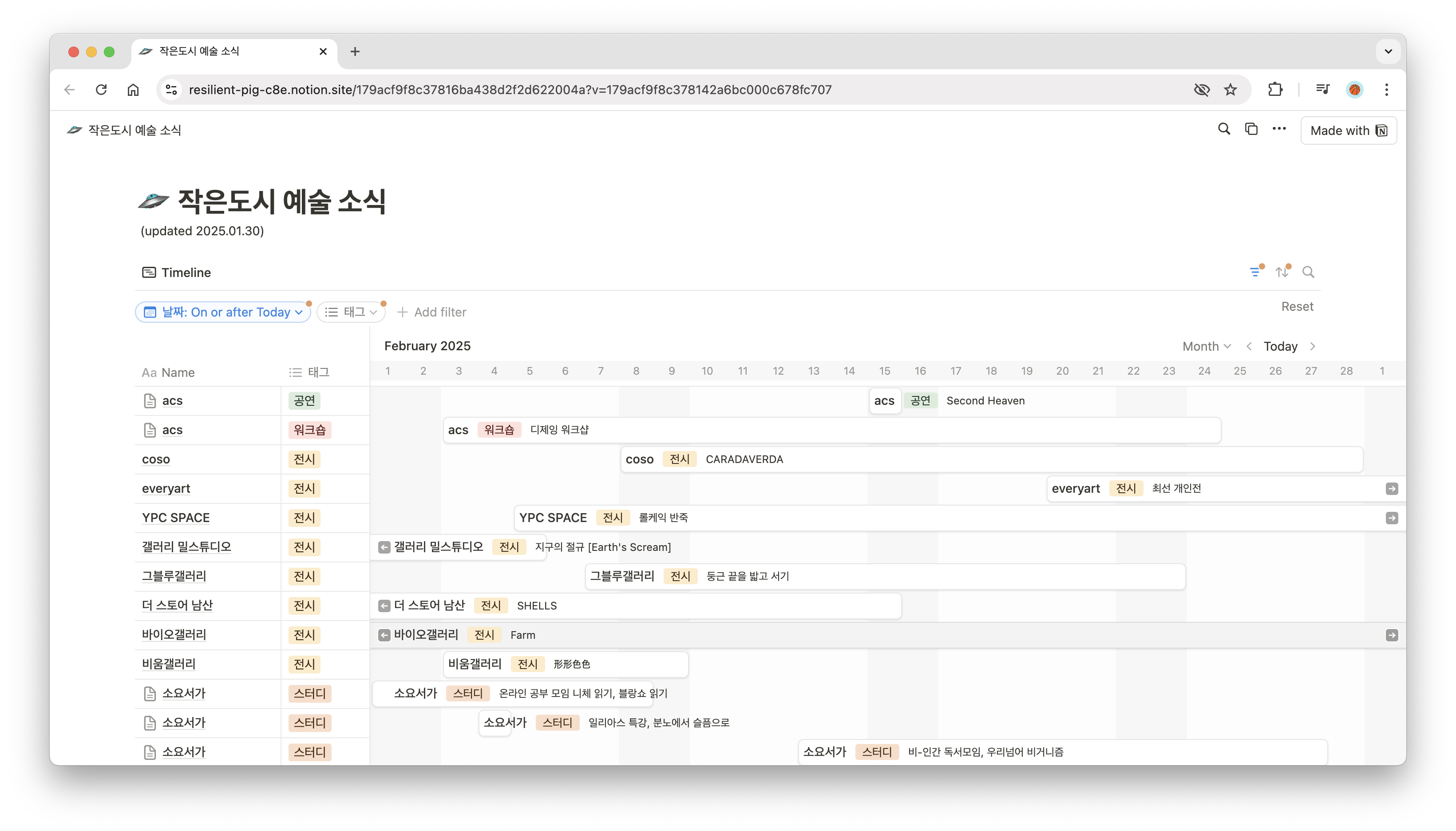Click the 공연 tag in acs row

(304, 401)
